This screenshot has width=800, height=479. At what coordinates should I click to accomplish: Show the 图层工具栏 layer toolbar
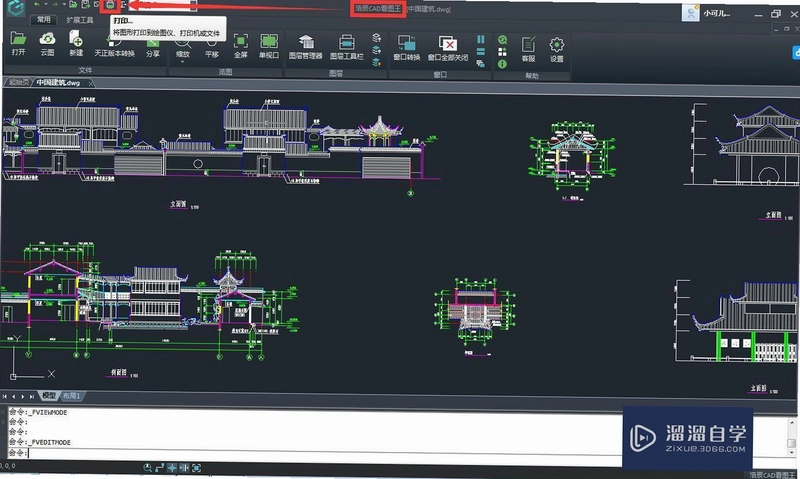[x=346, y=46]
